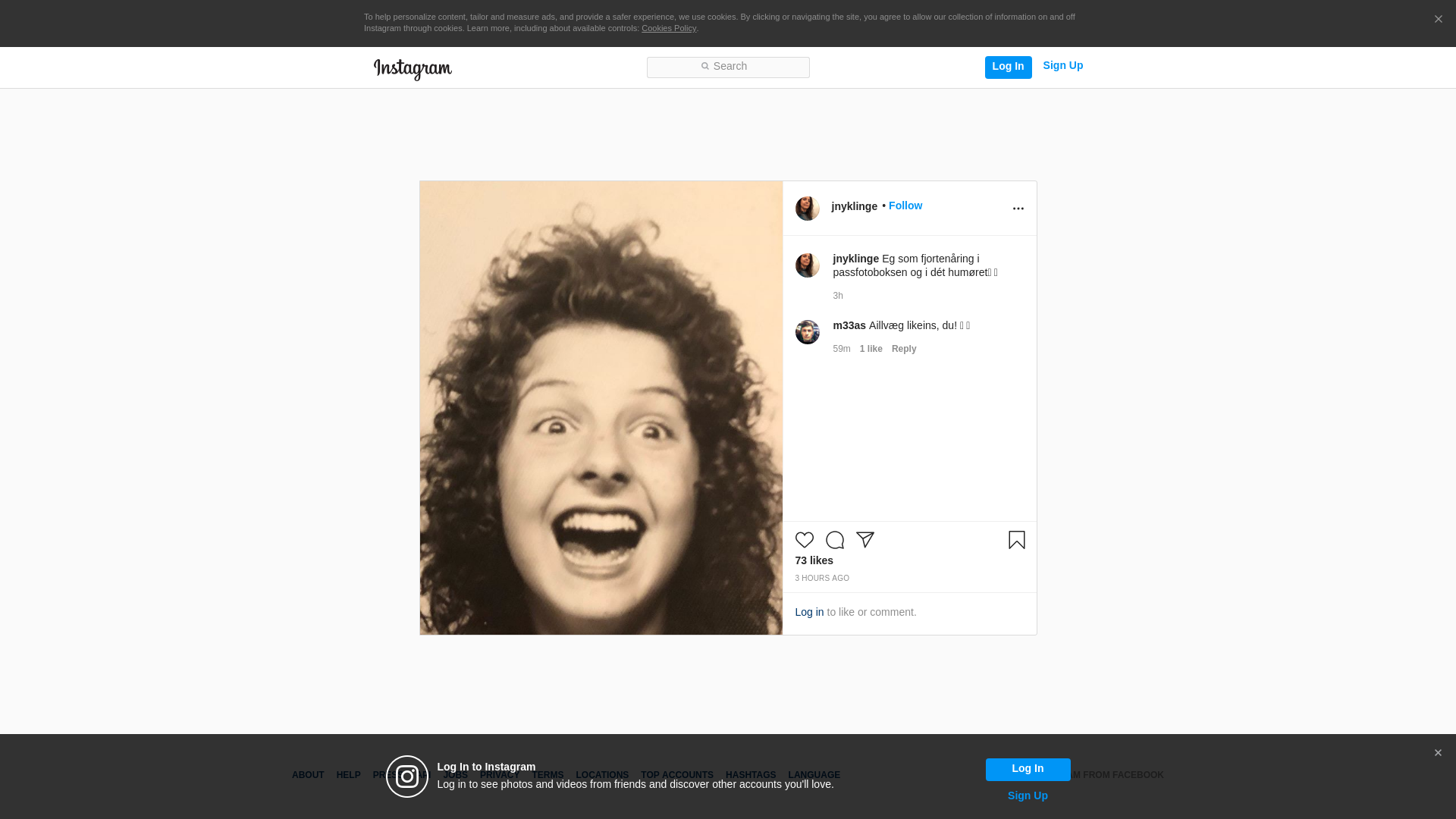Click the Instagram logo in header
The height and width of the screenshot is (819, 1456).
coord(413,69)
